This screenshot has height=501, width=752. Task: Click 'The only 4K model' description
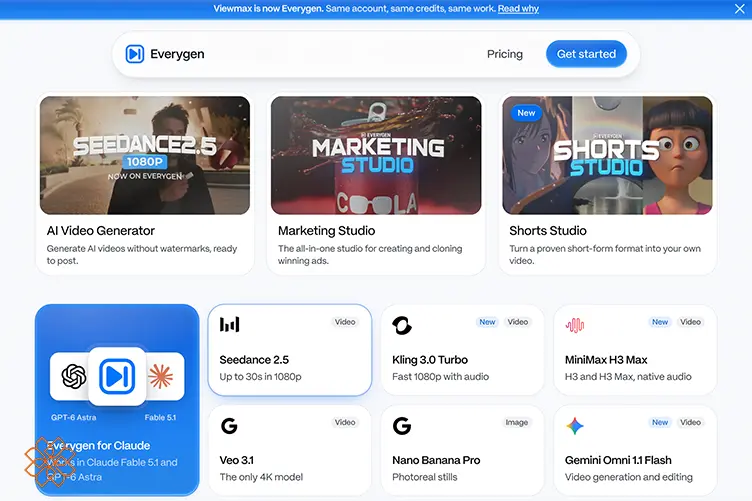click(261, 477)
